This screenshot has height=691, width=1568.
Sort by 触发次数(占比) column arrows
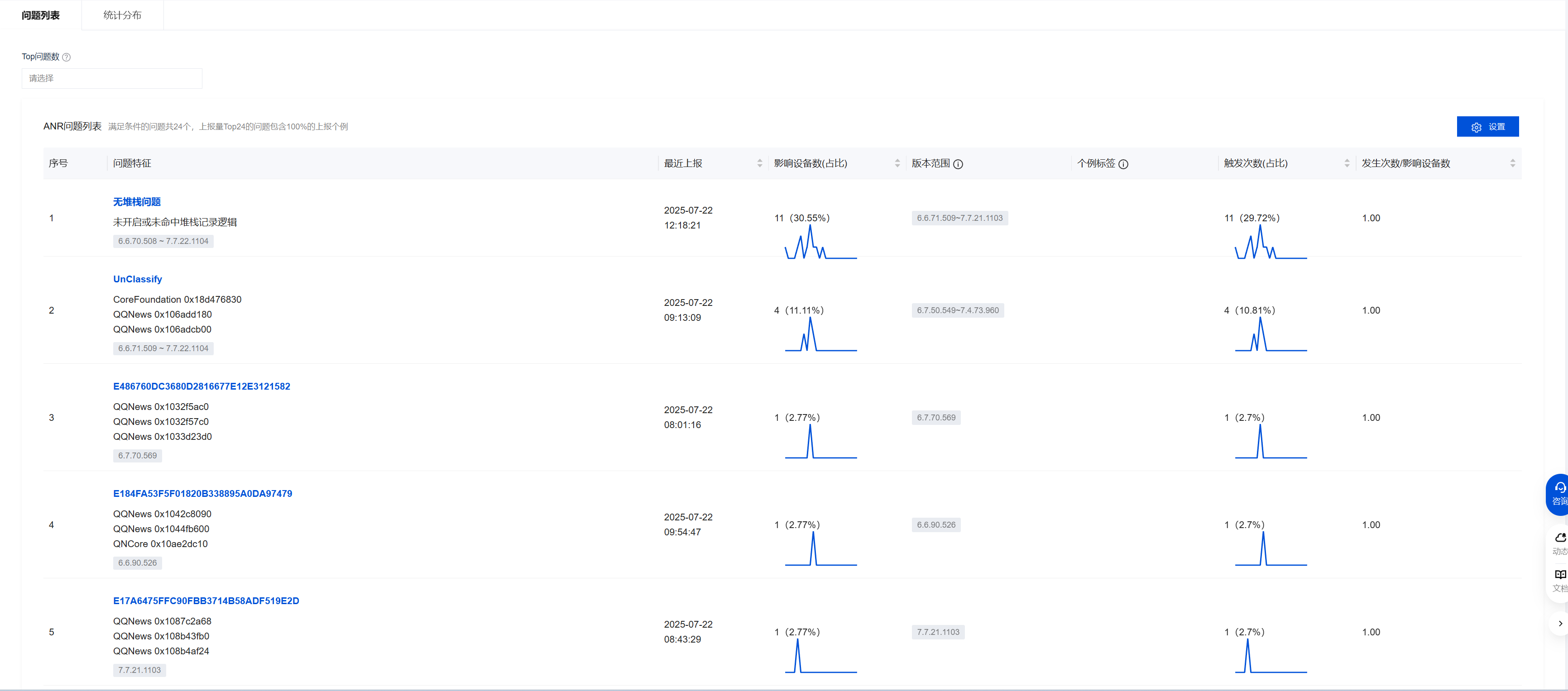pos(1347,163)
